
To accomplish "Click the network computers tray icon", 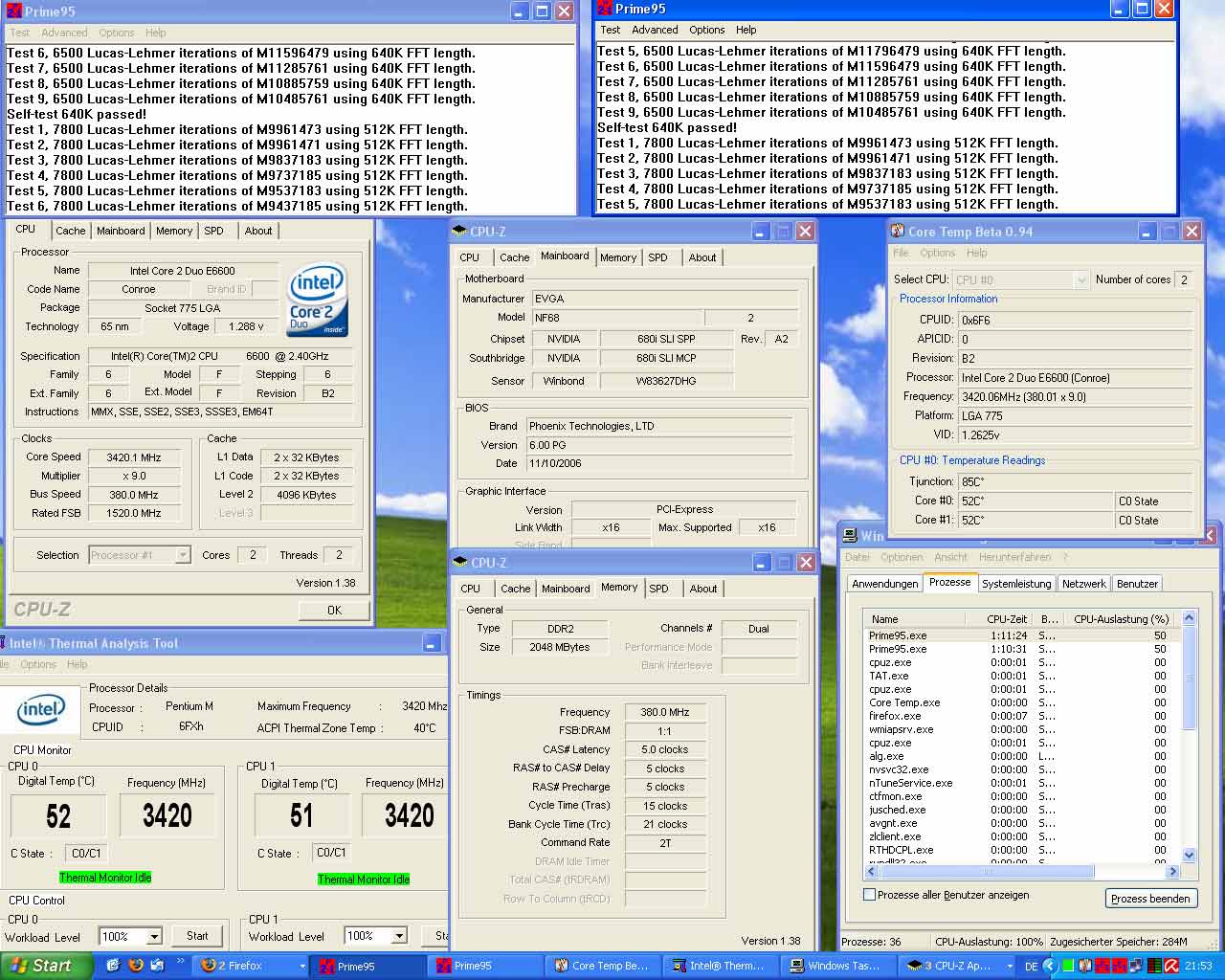I will tap(1136, 966).
